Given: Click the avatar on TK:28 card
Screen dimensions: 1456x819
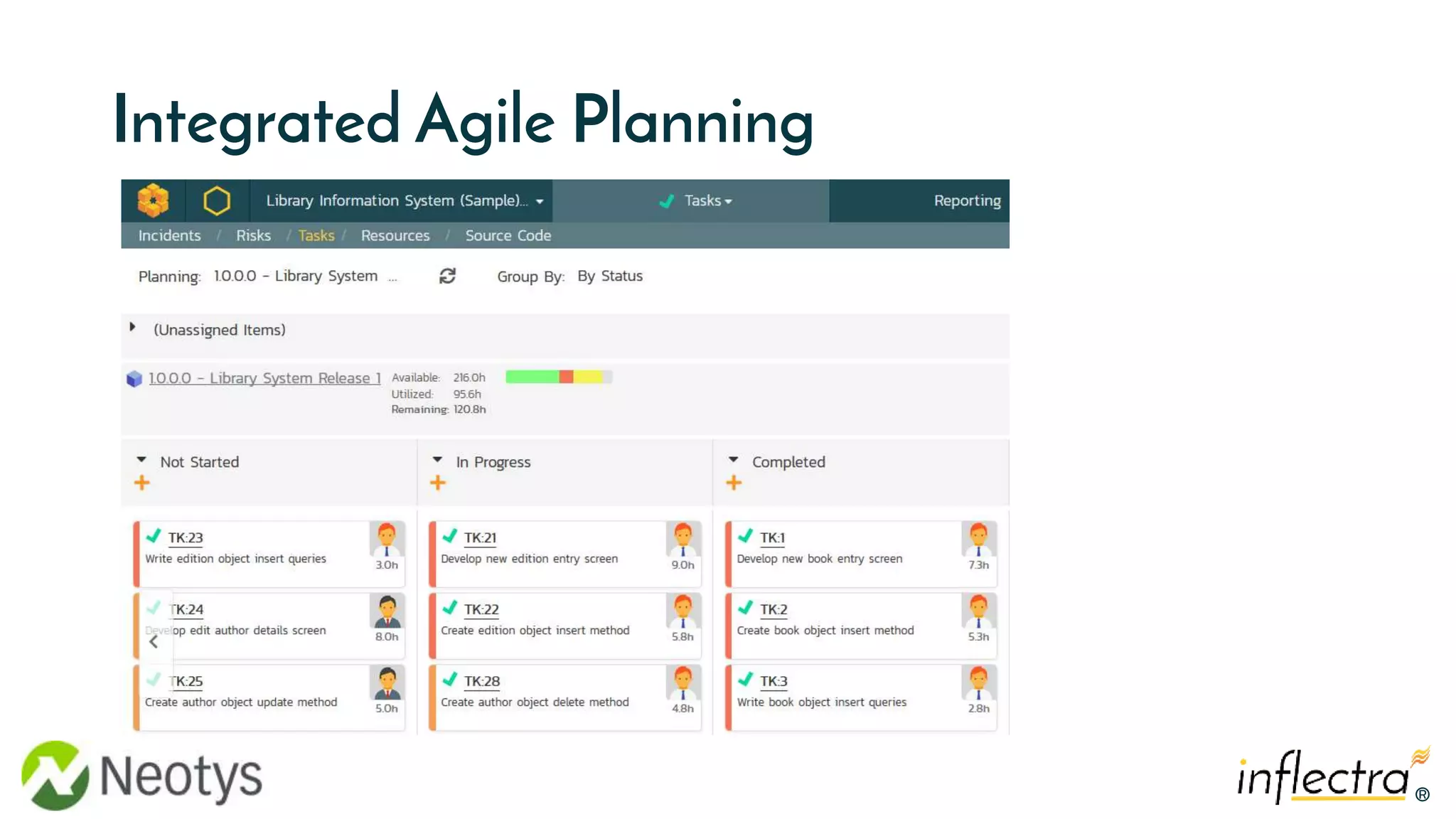Looking at the screenshot, I should 682,683.
